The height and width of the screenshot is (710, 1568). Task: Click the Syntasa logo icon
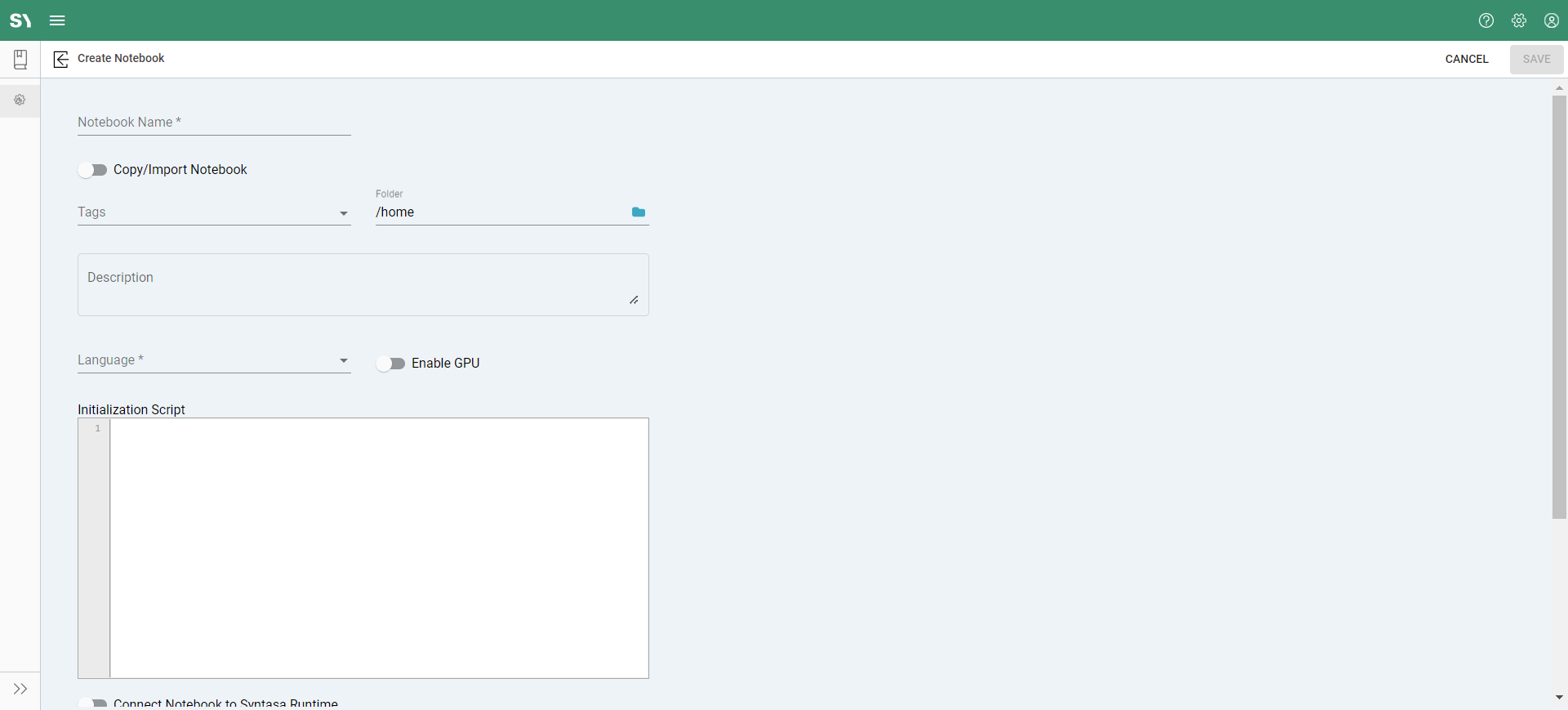(x=20, y=20)
